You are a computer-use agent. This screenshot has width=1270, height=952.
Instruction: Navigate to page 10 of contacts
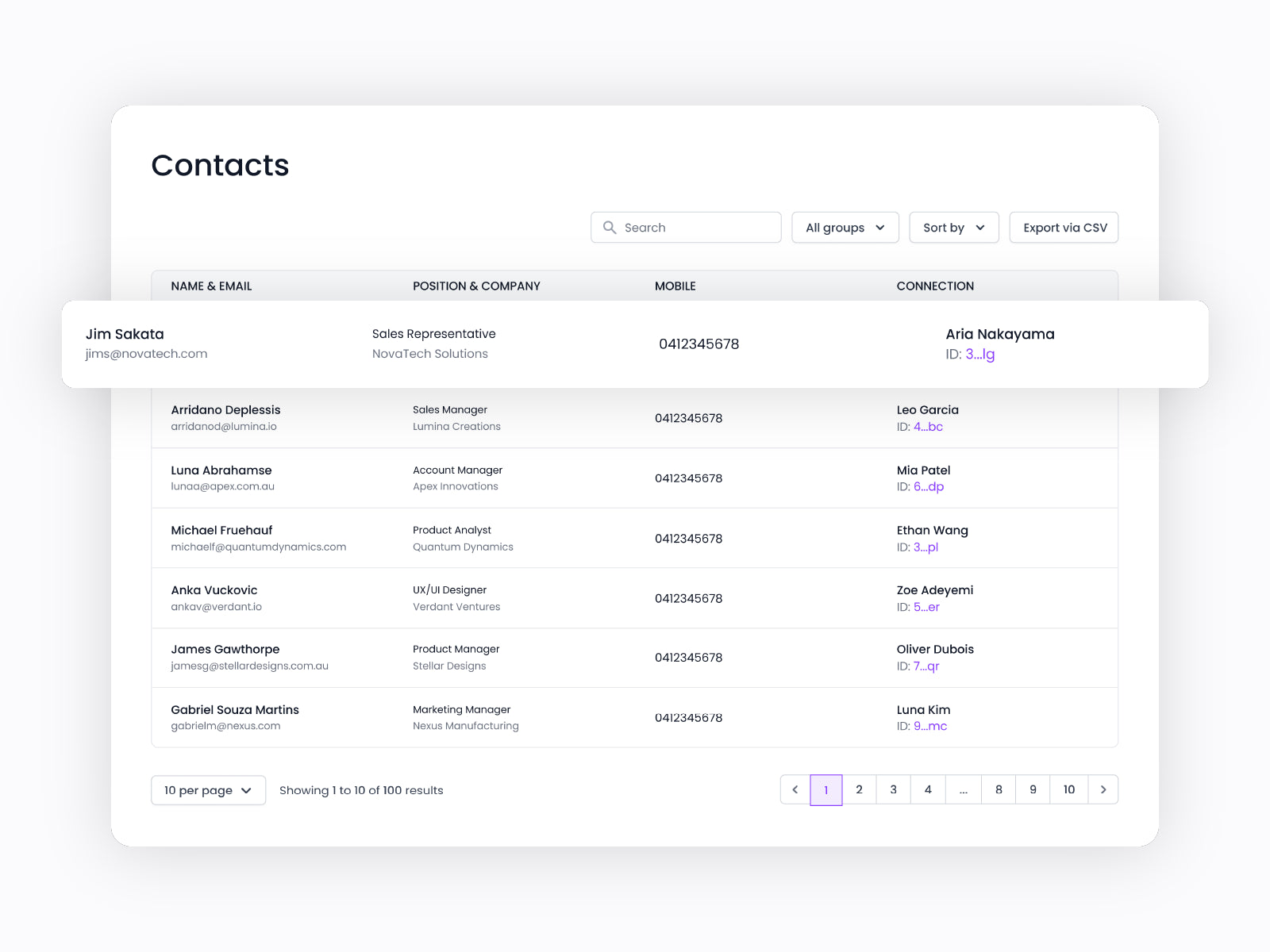[1068, 789]
